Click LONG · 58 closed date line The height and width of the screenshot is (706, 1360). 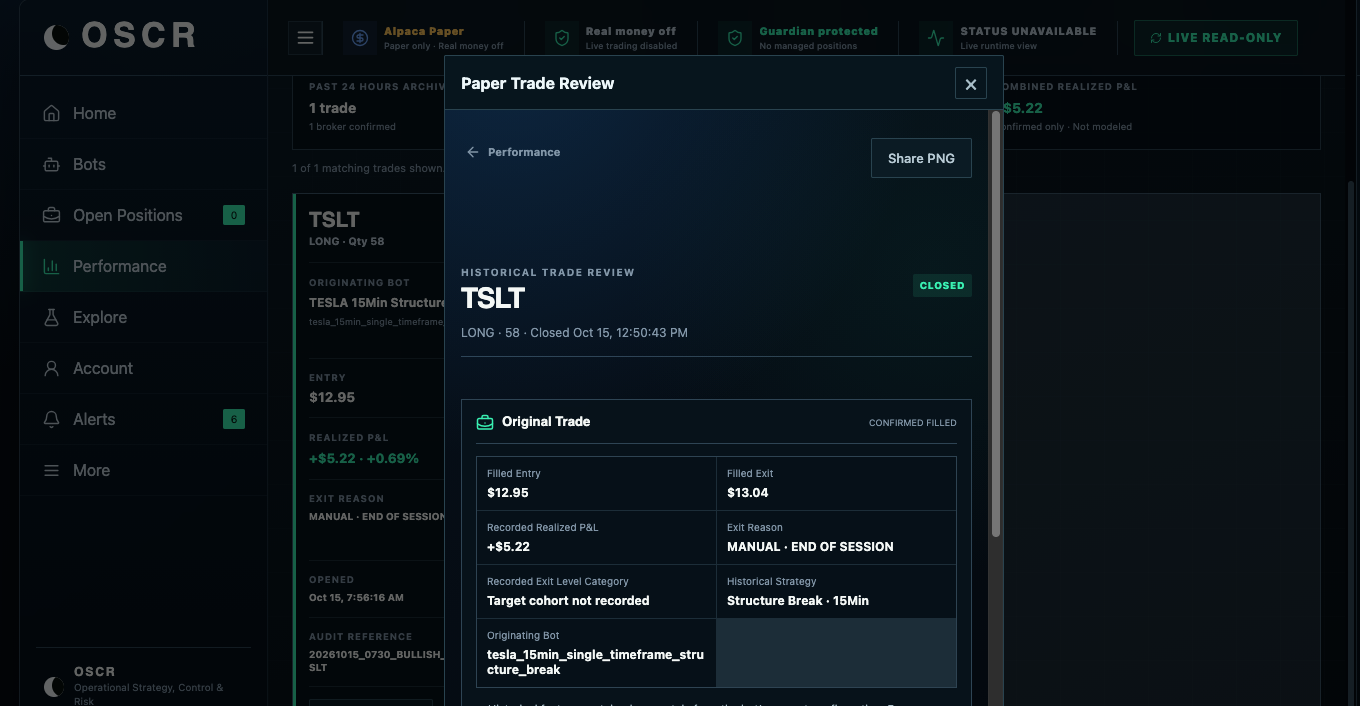(x=574, y=332)
